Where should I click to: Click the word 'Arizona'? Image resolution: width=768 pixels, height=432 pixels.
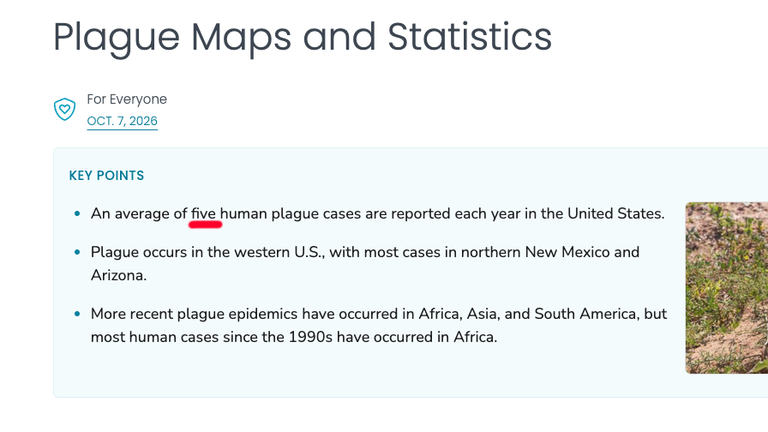(x=119, y=275)
